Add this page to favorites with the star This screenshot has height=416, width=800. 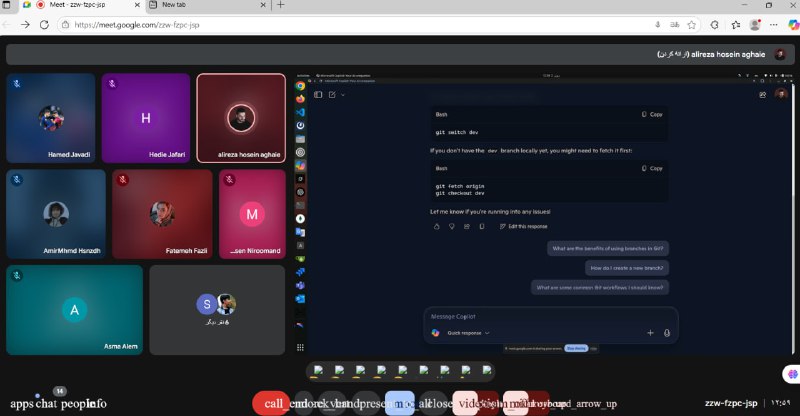click(692, 25)
